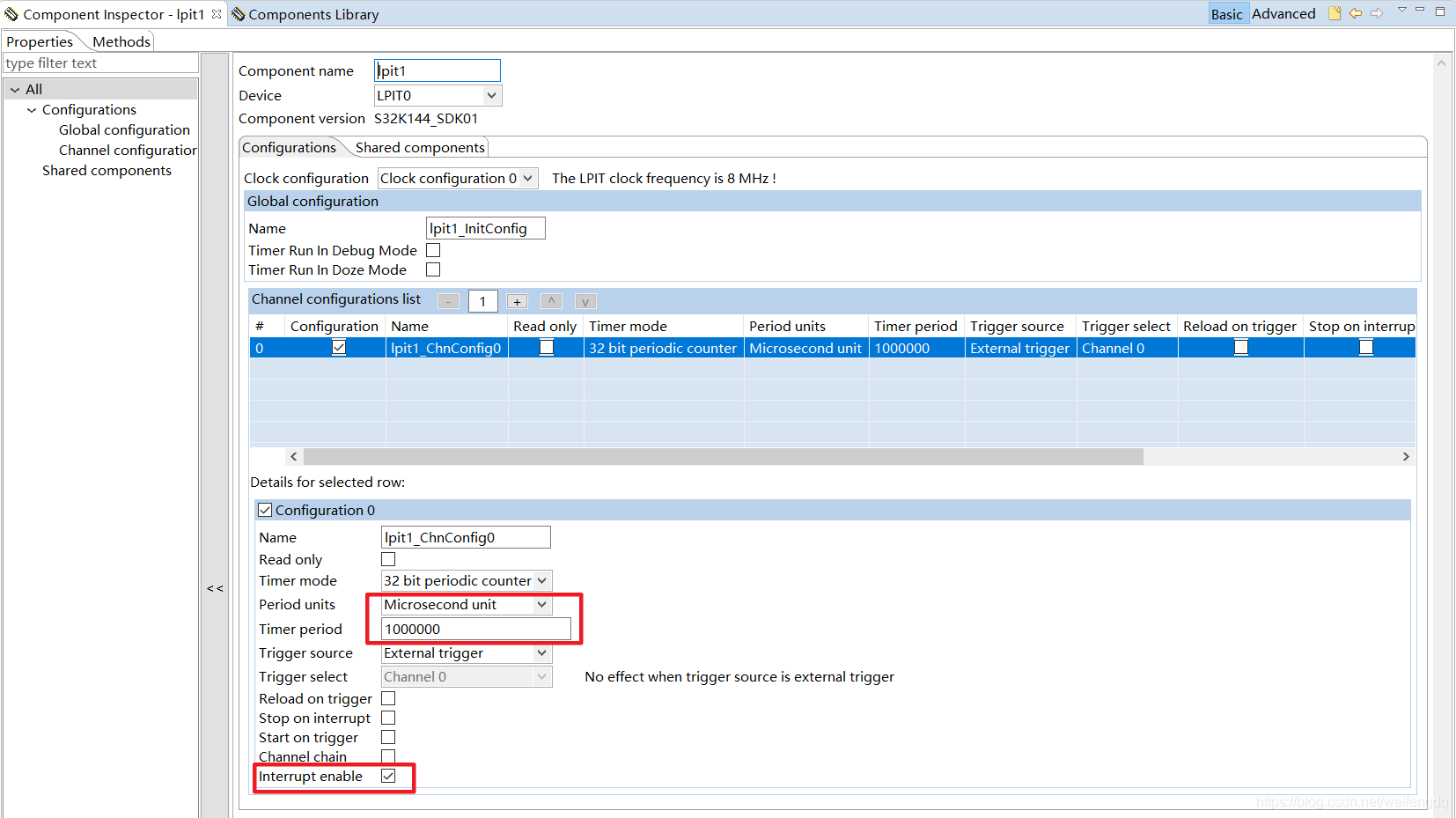Open the view menu triangle
The width and height of the screenshot is (1456, 818).
point(1401,10)
